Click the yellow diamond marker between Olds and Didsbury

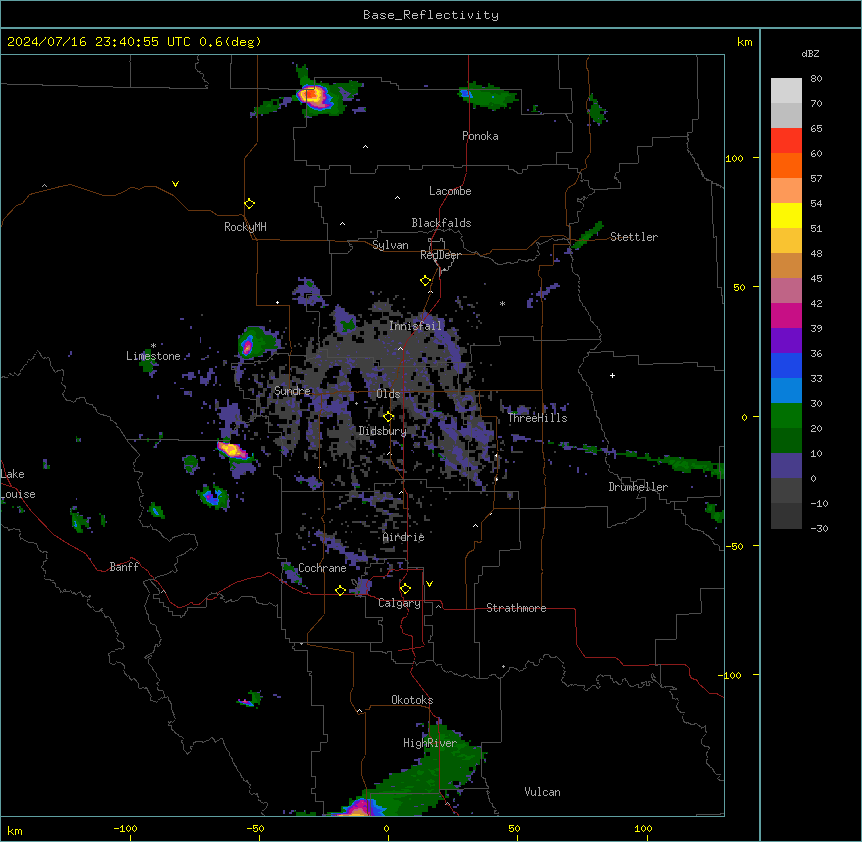pos(388,417)
